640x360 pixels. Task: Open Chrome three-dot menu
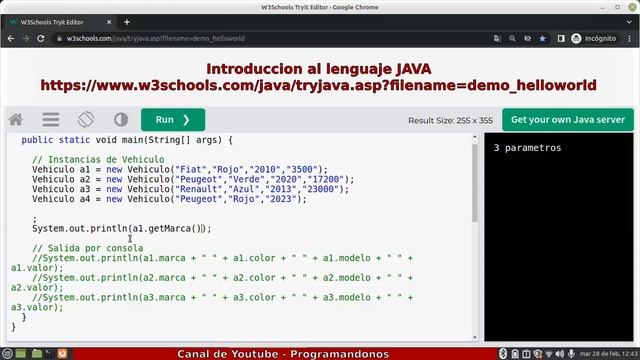coord(629,38)
